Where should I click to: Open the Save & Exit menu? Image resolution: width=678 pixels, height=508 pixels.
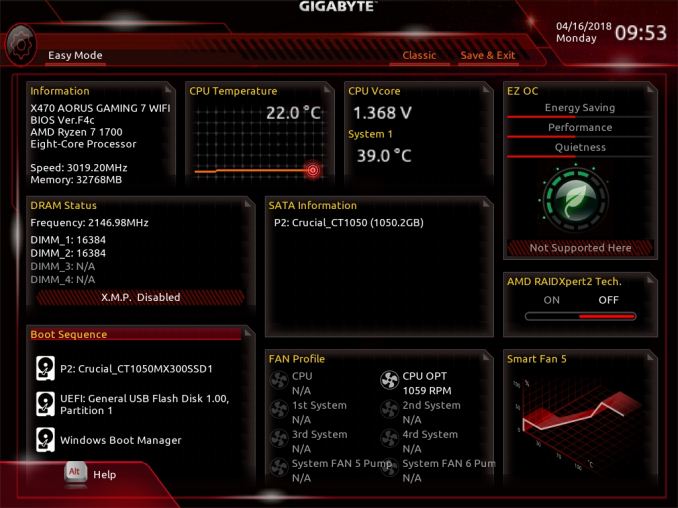488,55
